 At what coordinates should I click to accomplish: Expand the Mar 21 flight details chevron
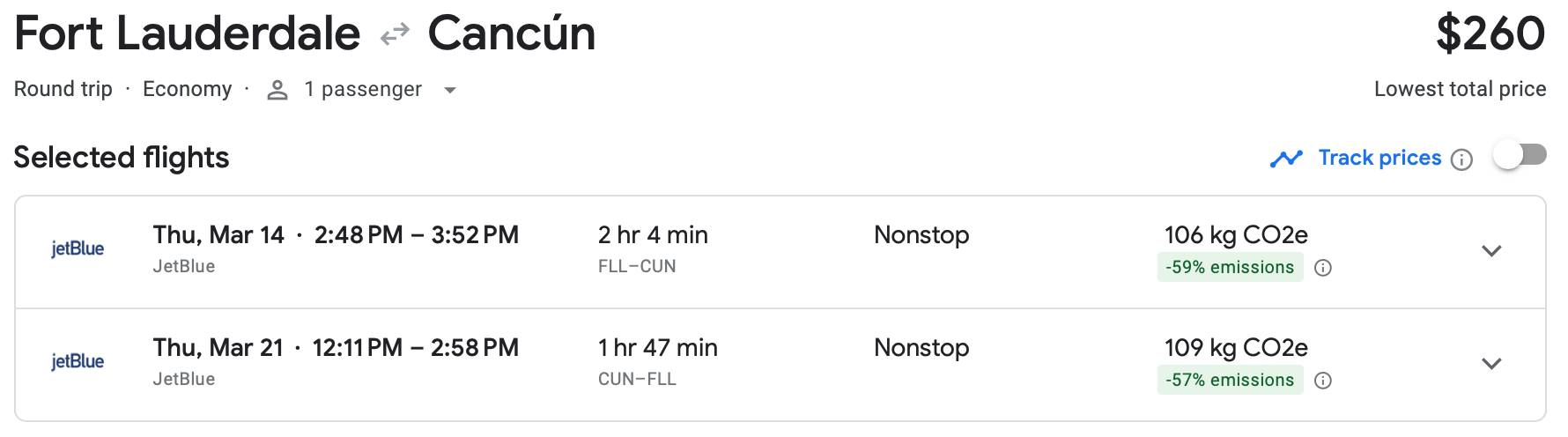[1491, 364]
